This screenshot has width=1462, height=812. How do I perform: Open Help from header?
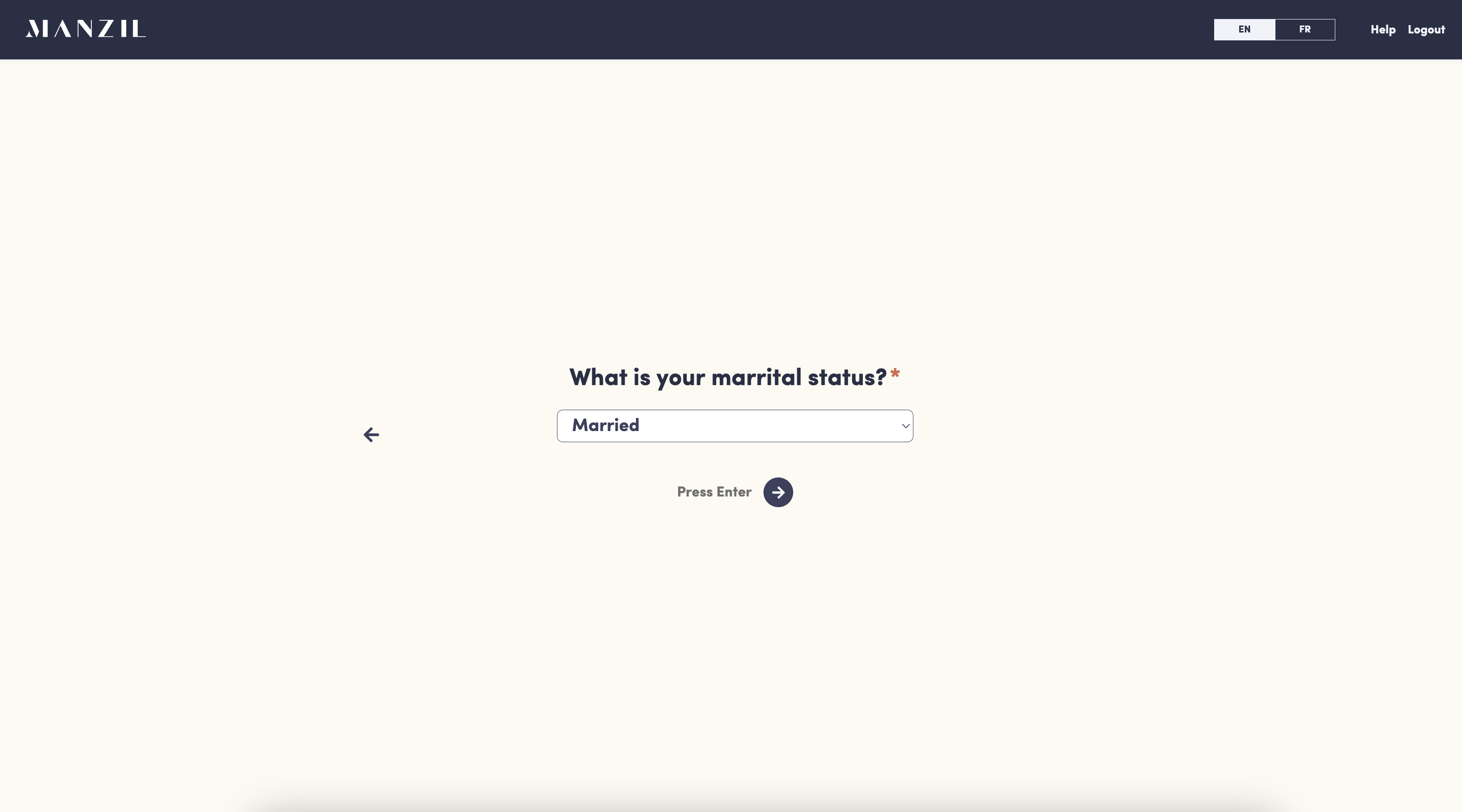pos(1383,30)
